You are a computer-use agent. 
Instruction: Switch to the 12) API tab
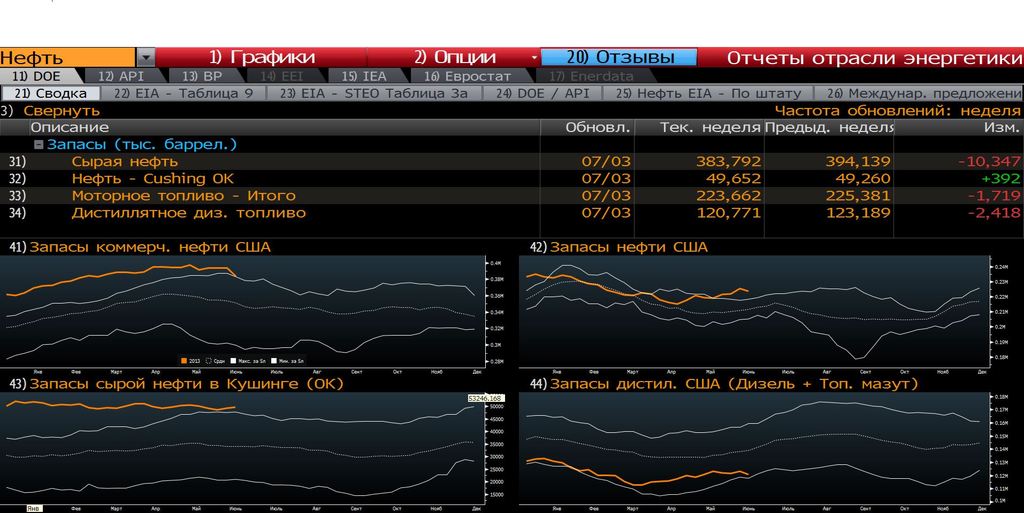pos(121,76)
